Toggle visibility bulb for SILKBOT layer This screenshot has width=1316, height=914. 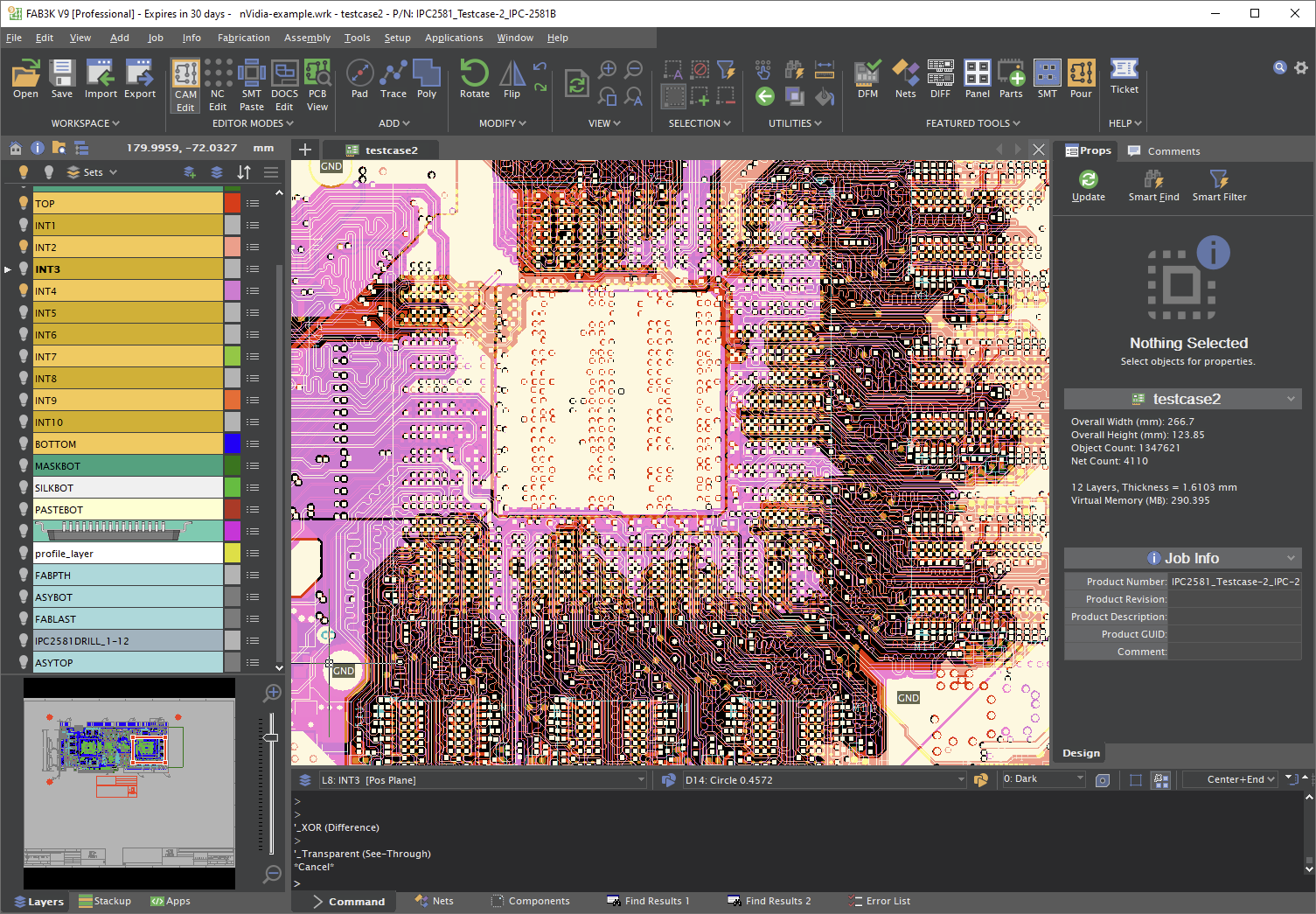point(24,487)
